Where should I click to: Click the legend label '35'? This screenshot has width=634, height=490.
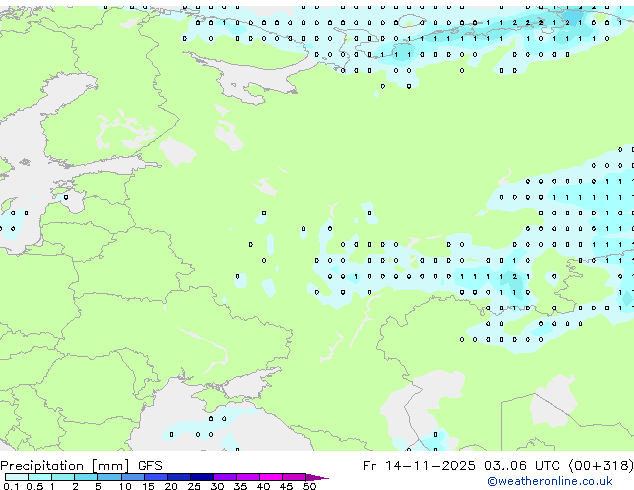coord(240,486)
